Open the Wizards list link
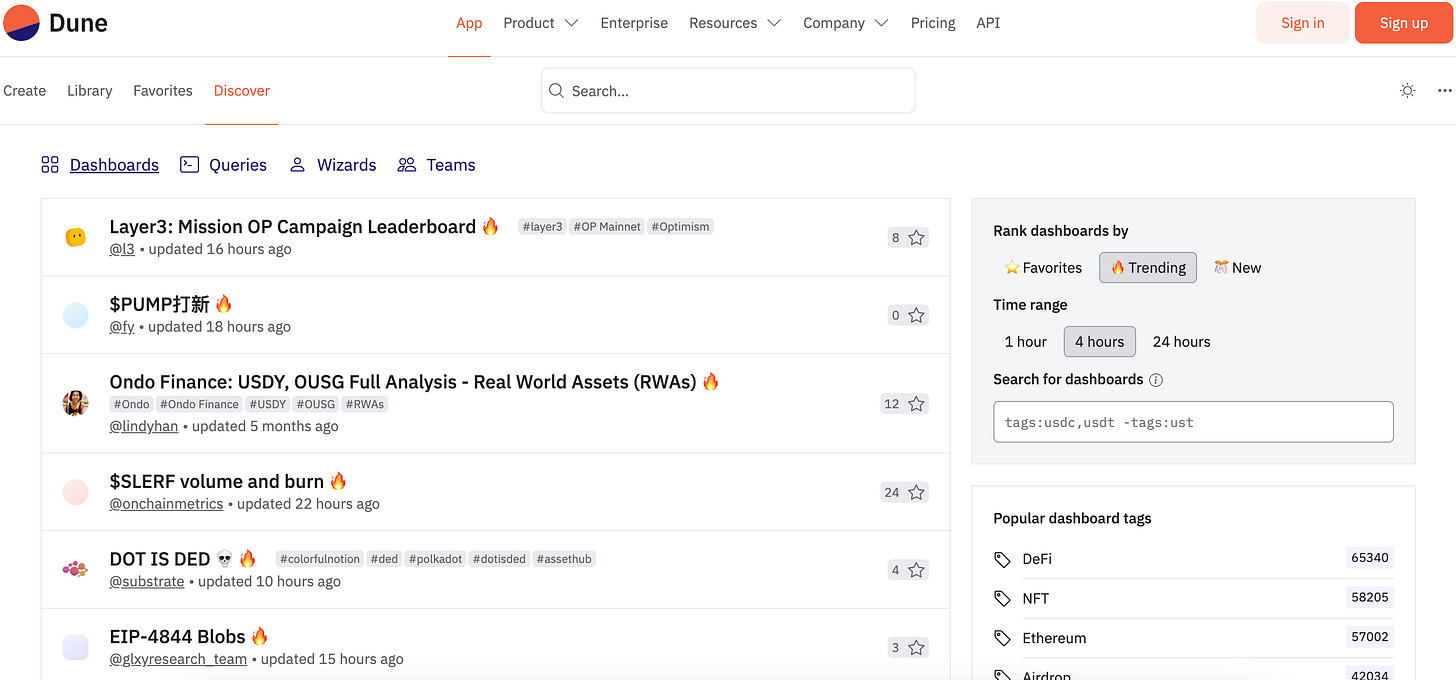Viewport: 1456px width, 680px height. coord(347,165)
